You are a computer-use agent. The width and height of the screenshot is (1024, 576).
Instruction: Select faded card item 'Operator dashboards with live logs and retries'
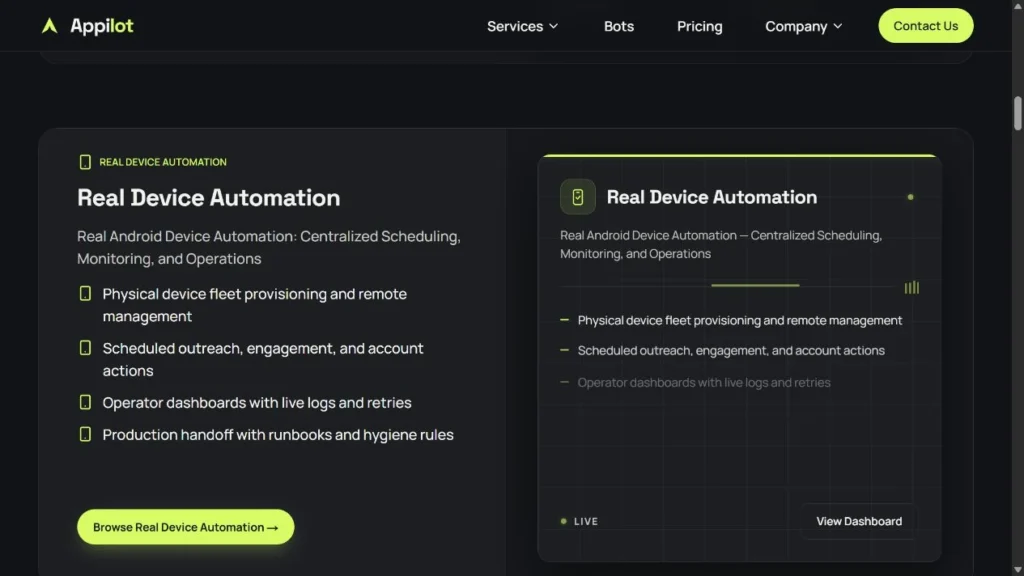pyautogui.click(x=703, y=382)
